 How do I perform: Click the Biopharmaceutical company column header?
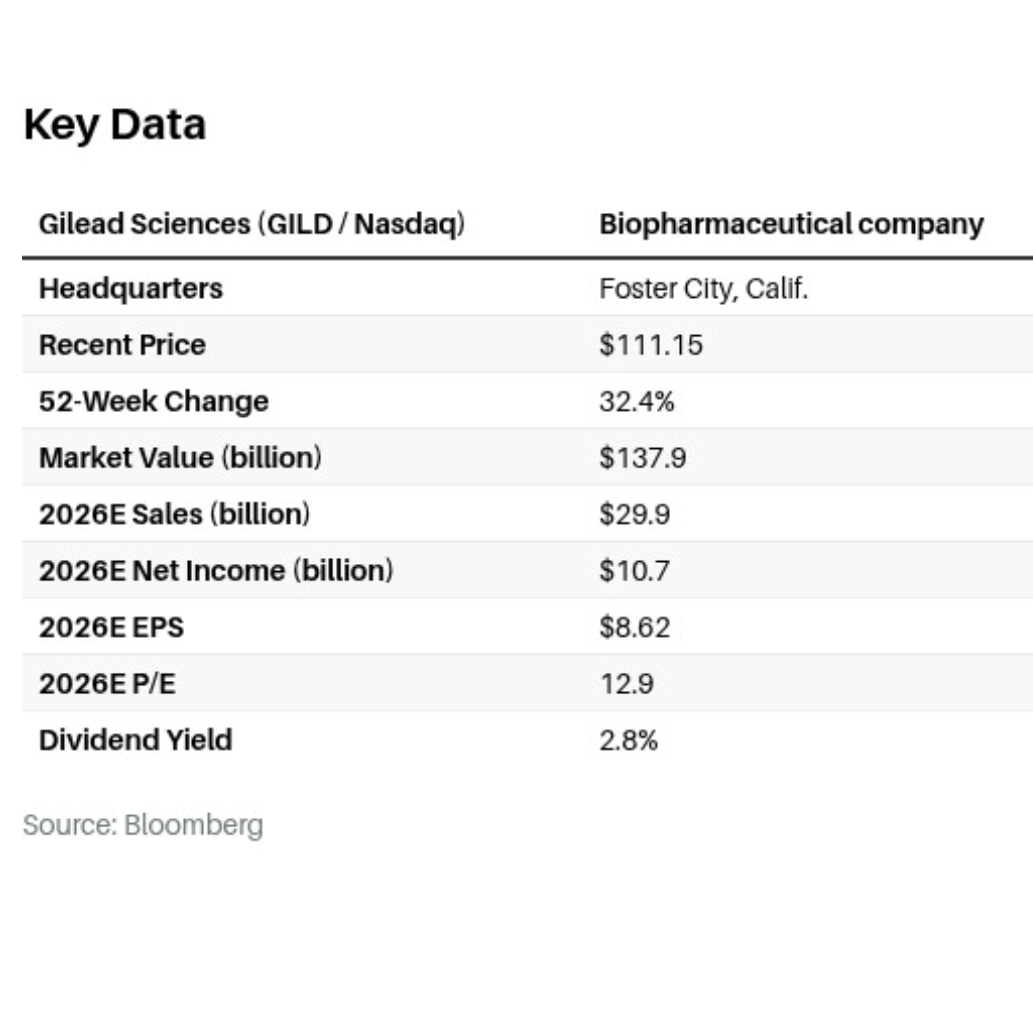pyautogui.click(x=791, y=224)
